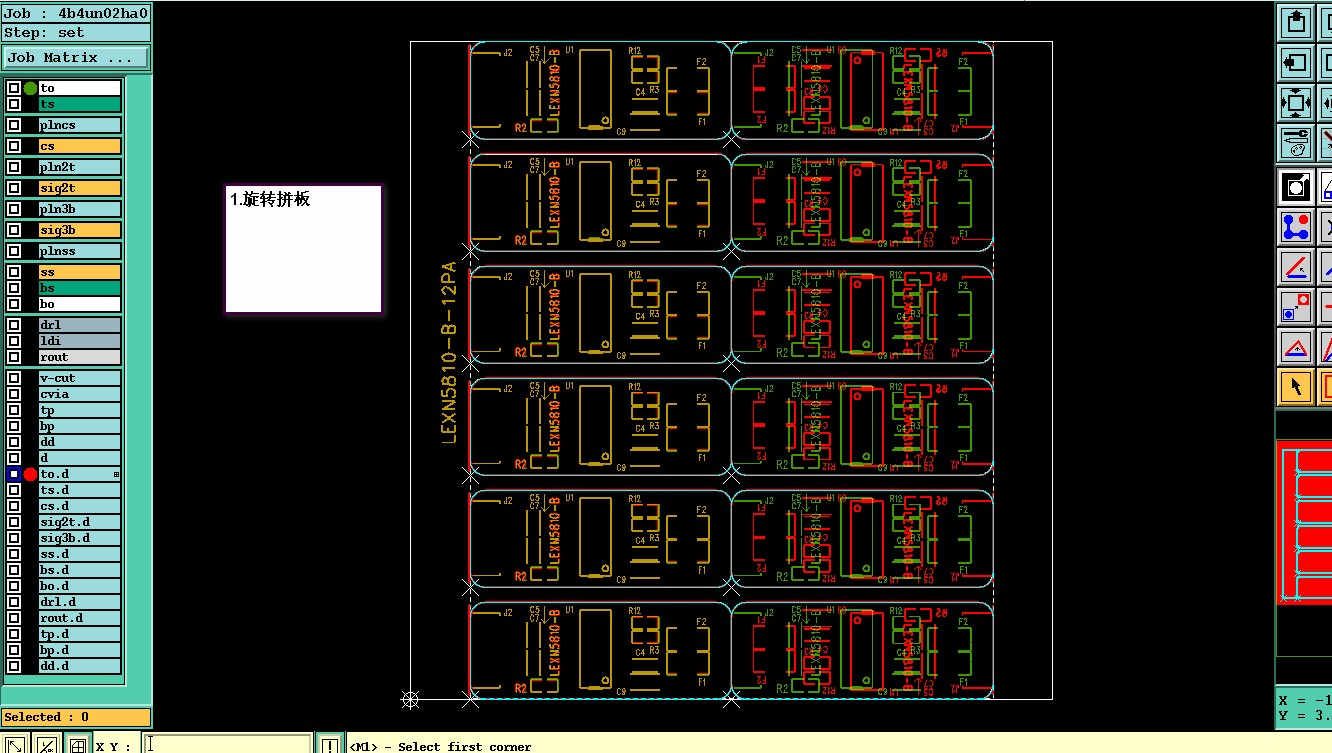Toggle display checkbox for layer bo
The image size is (1332, 753).
tap(14, 304)
